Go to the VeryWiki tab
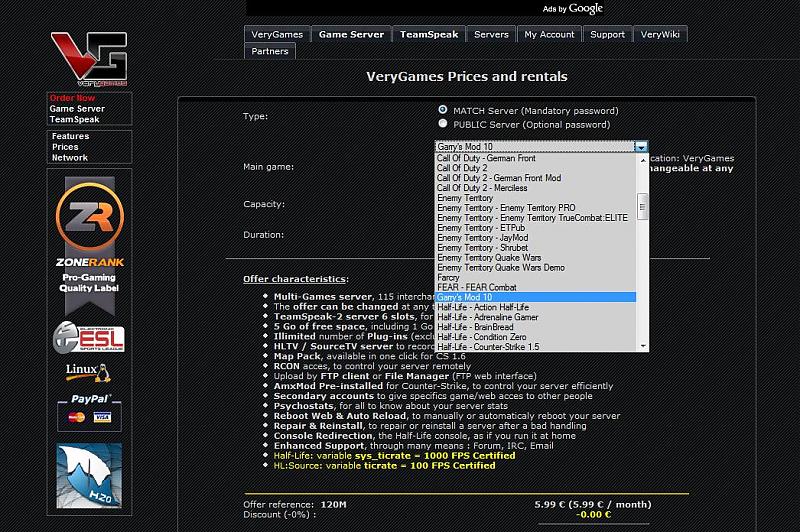 (x=660, y=34)
